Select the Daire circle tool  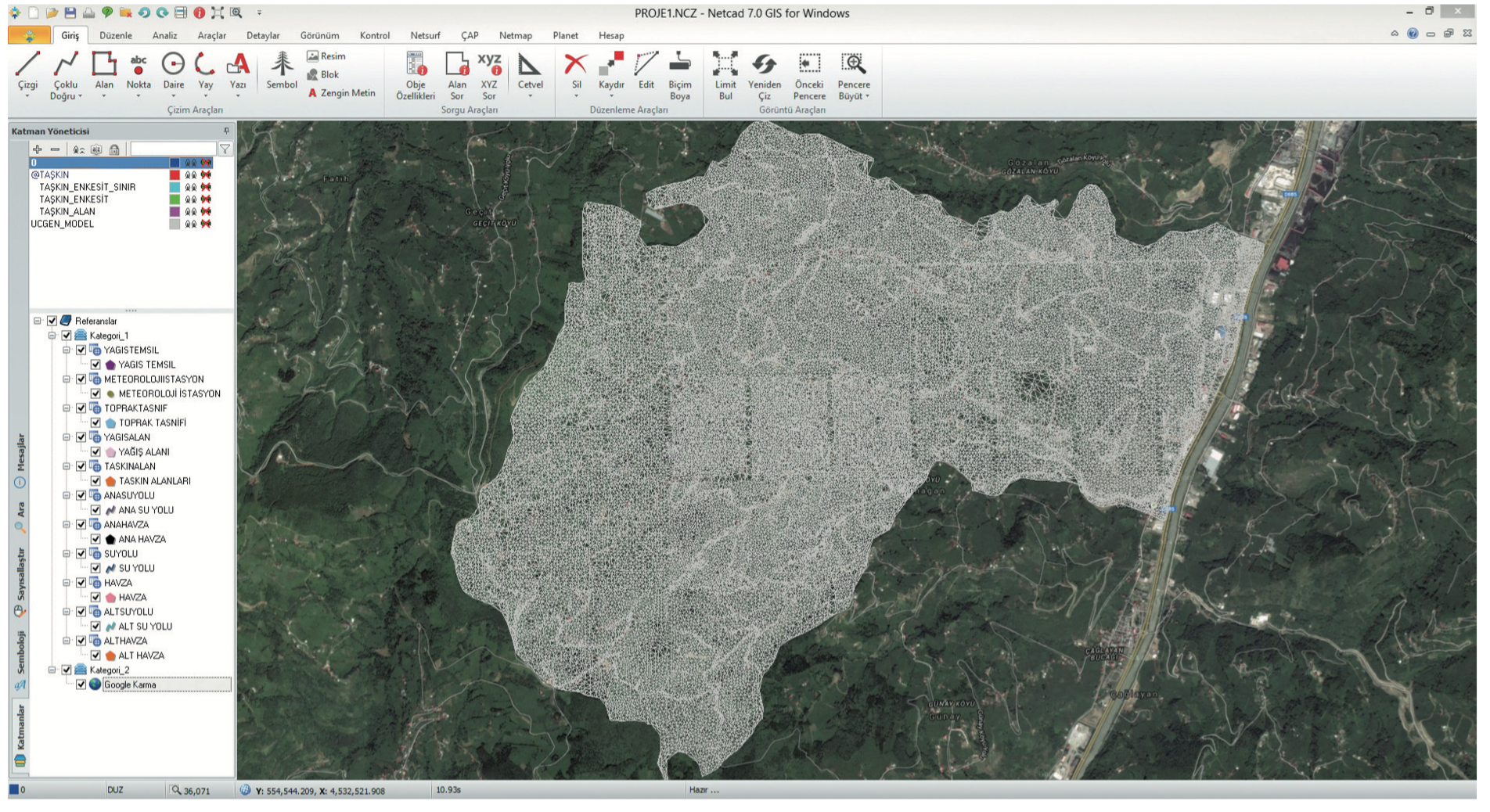click(x=173, y=69)
